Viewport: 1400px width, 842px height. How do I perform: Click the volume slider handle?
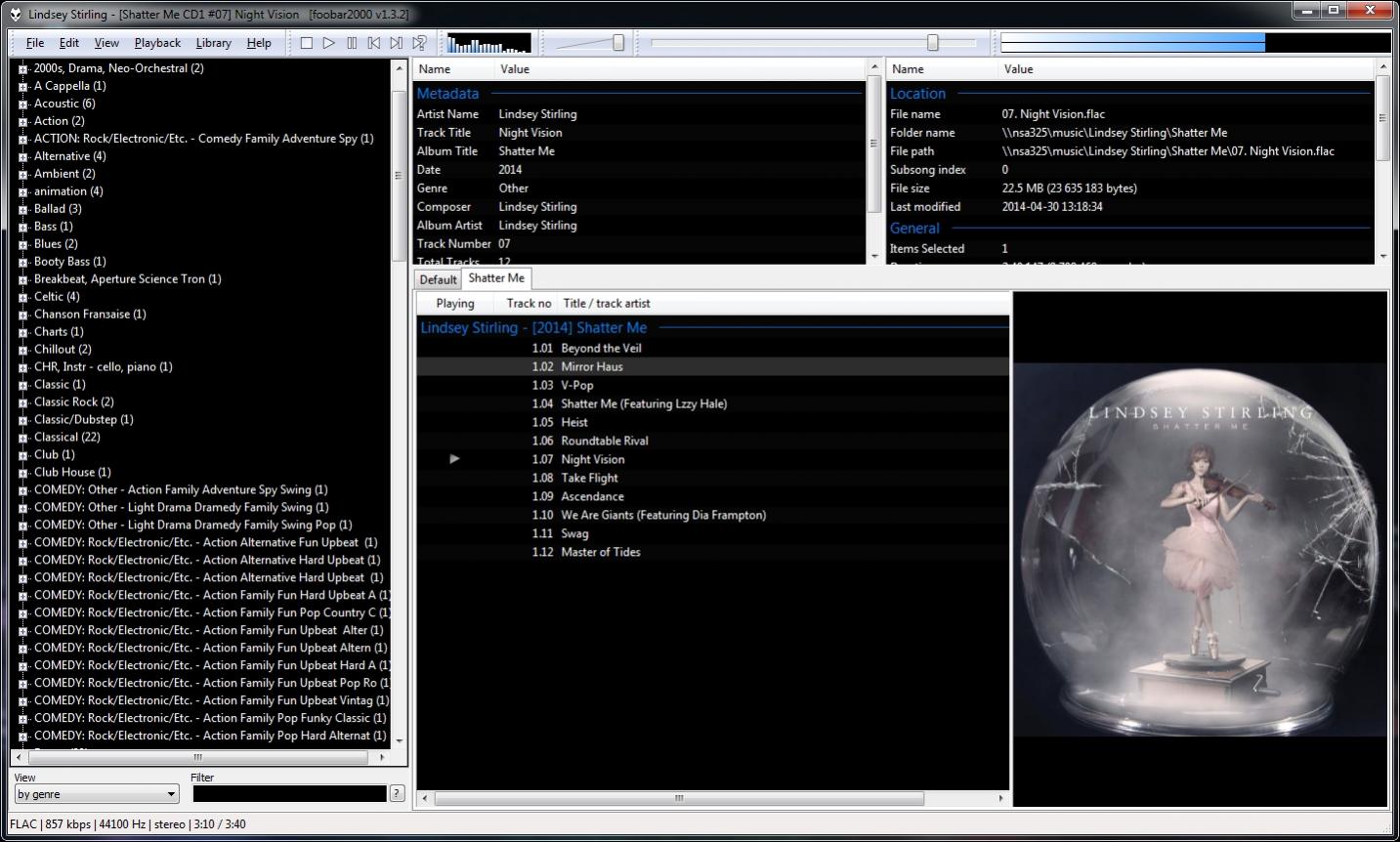pyautogui.click(x=618, y=42)
